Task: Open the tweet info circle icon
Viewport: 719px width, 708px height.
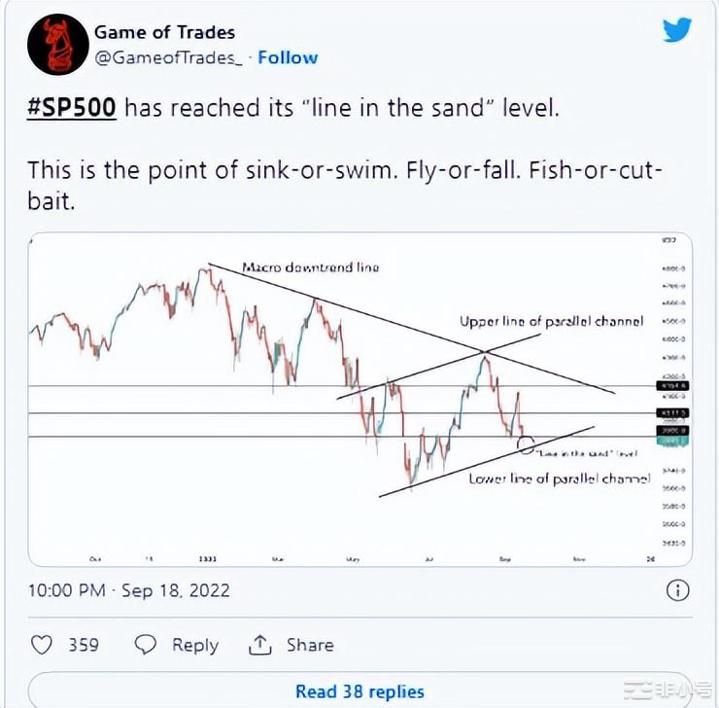Action: [x=676, y=589]
